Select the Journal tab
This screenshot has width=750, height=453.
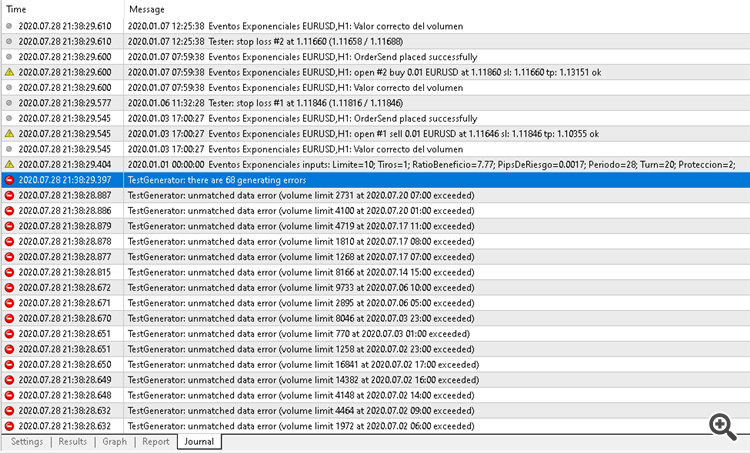[199, 442]
